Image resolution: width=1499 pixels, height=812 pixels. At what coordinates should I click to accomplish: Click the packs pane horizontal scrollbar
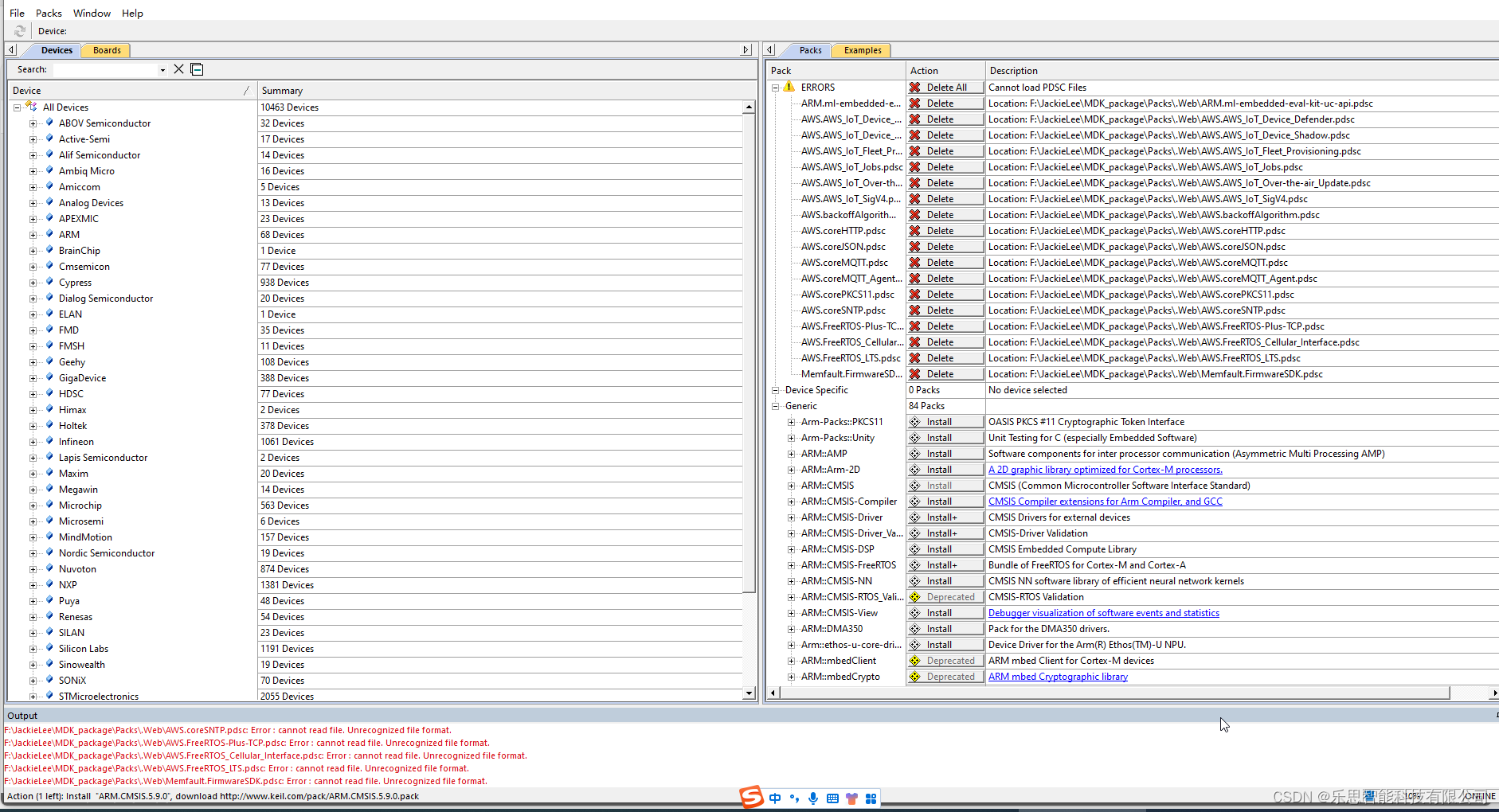[x=1114, y=693]
